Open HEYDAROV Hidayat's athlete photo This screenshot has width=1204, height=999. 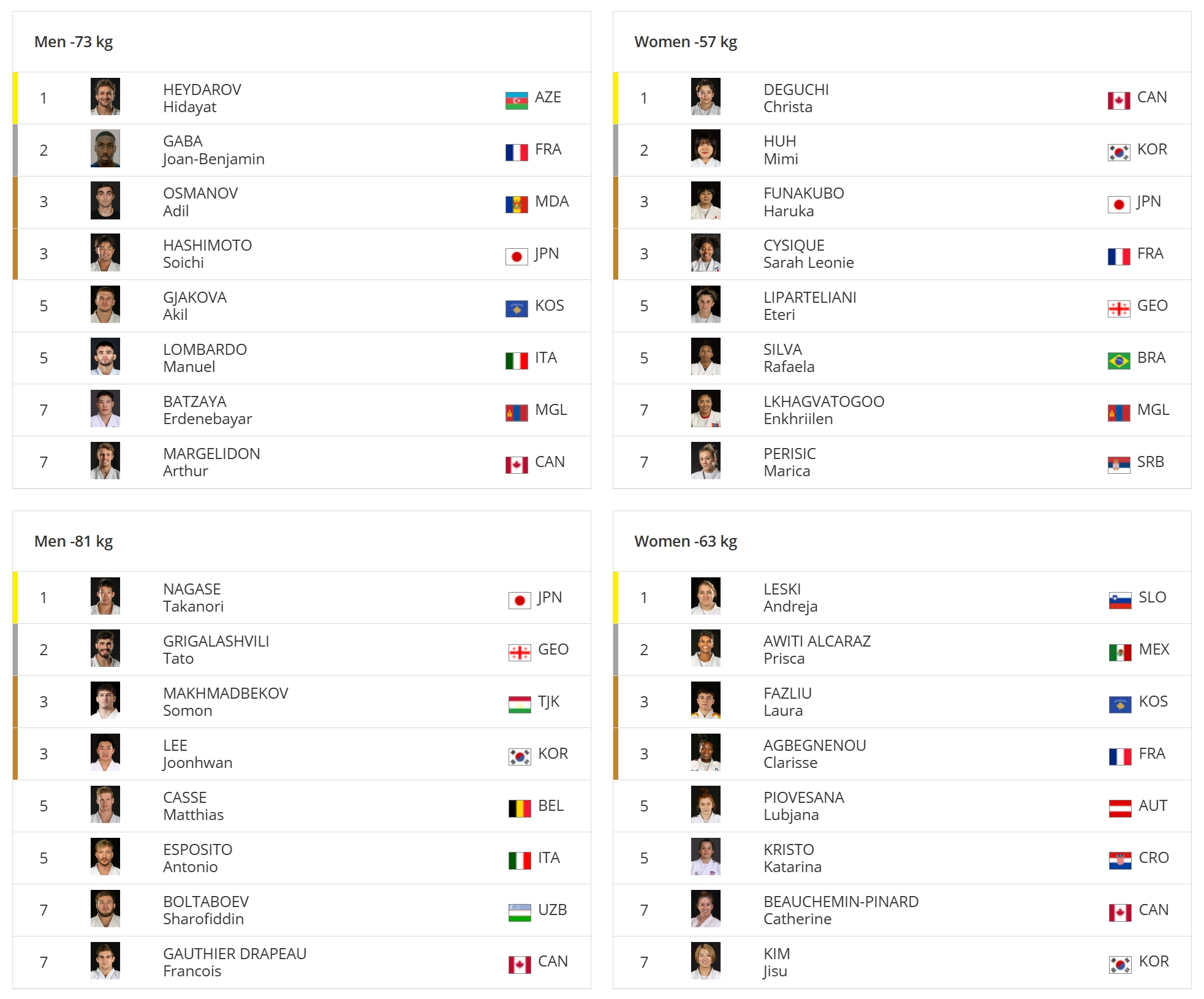tap(105, 97)
